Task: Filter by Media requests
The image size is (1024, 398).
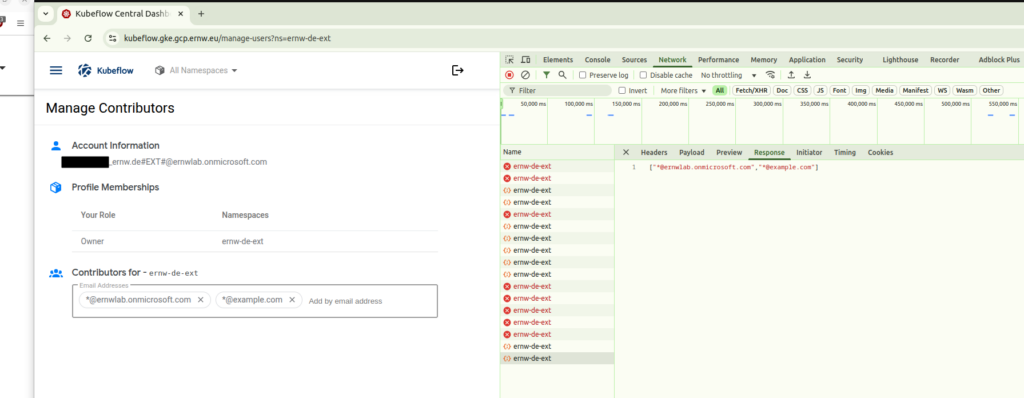Action: point(884,91)
